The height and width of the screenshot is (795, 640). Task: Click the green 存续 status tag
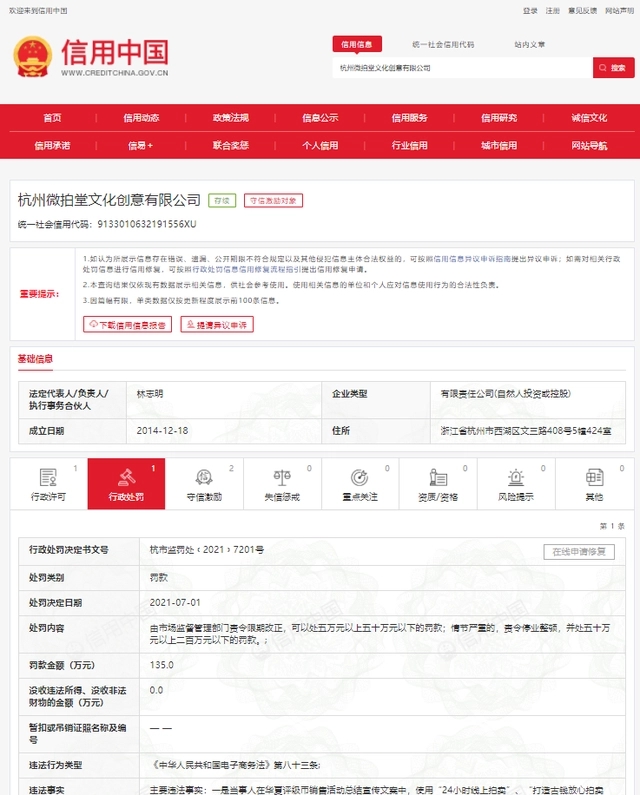[222, 201]
